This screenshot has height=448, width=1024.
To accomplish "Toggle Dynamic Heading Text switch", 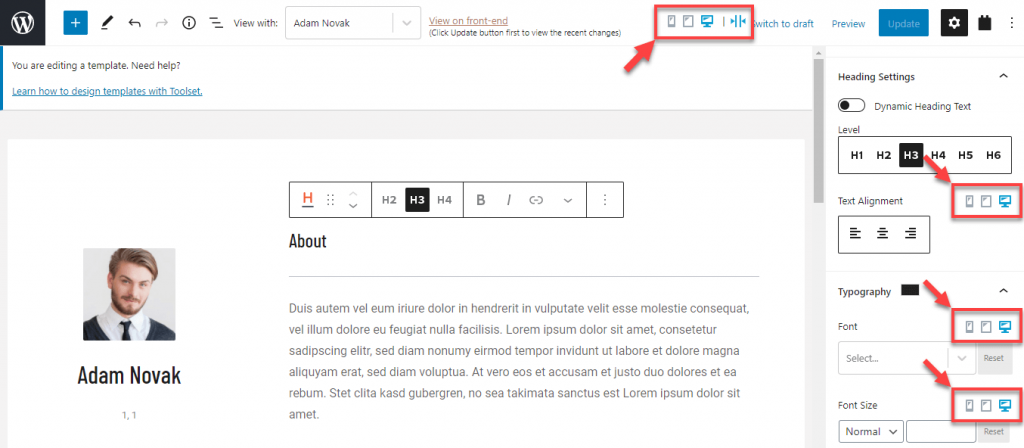I will [x=852, y=106].
